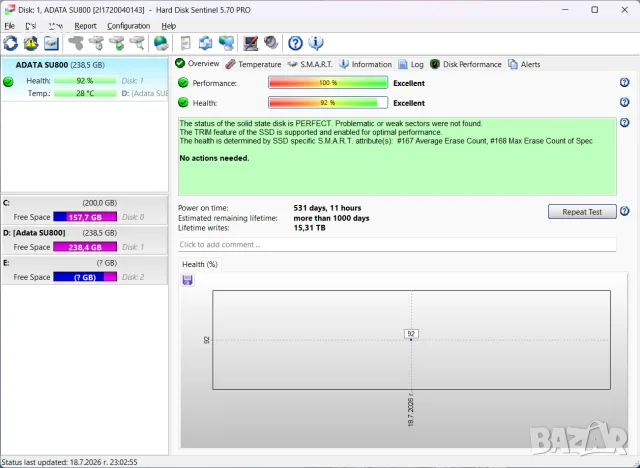Select the ADATA SU800 disk entry

[x=84, y=79]
